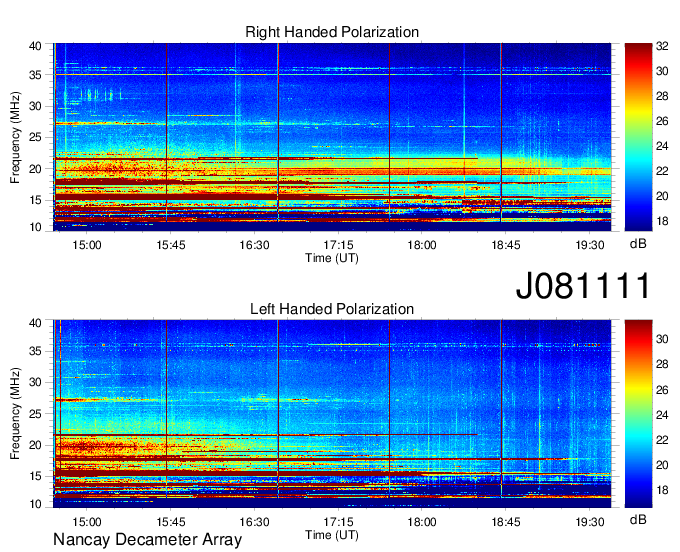The image size is (680, 552).
Task: Click the top colorbar gradient
Action: [x=638, y=137]
